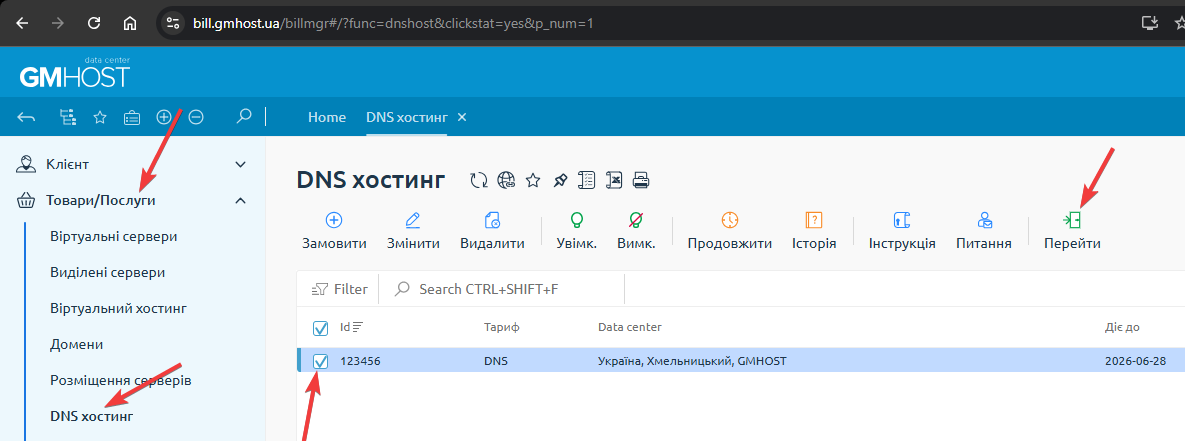Open Домени in the sidebar

[77, 344]
